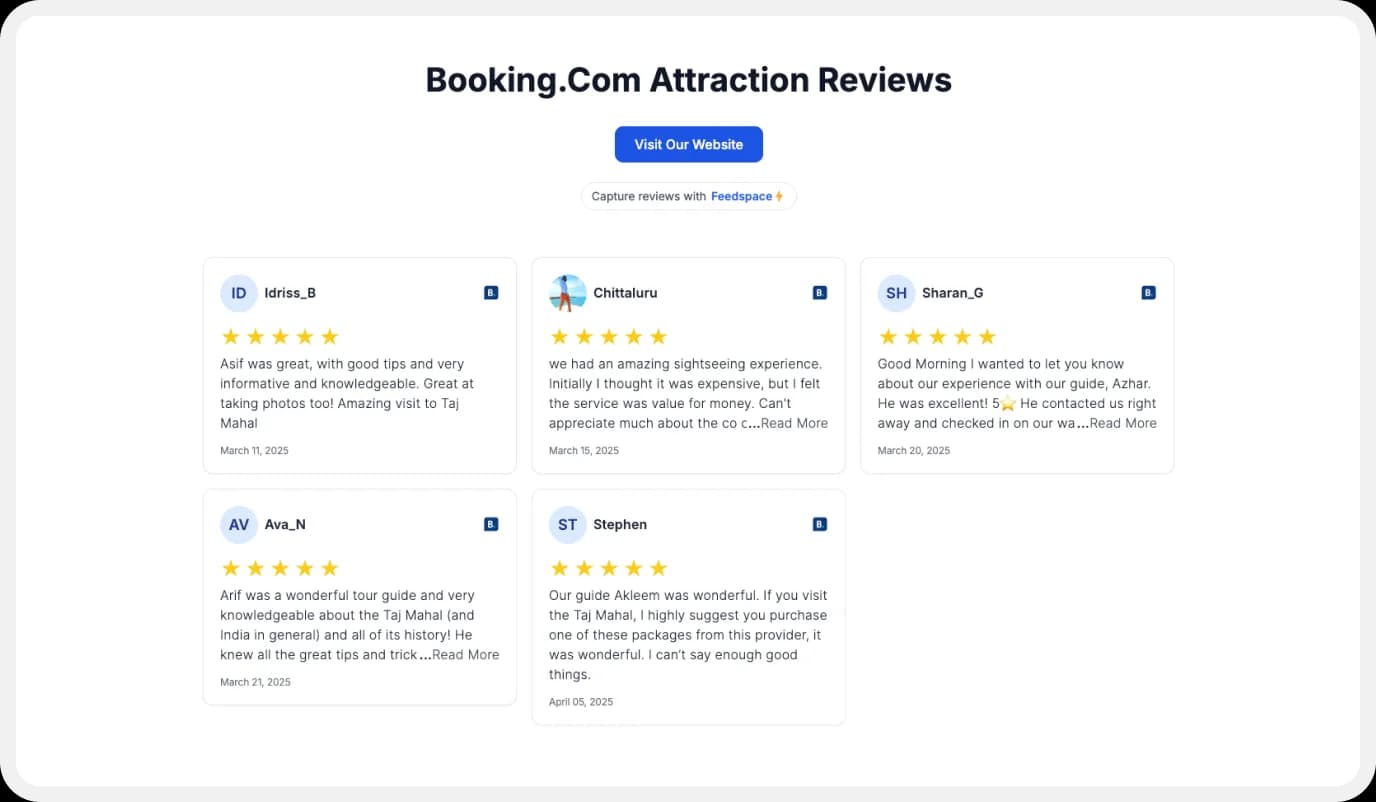Expand Ava_N's review using Read More
1376x802 pixels.
tap(465, 654)
